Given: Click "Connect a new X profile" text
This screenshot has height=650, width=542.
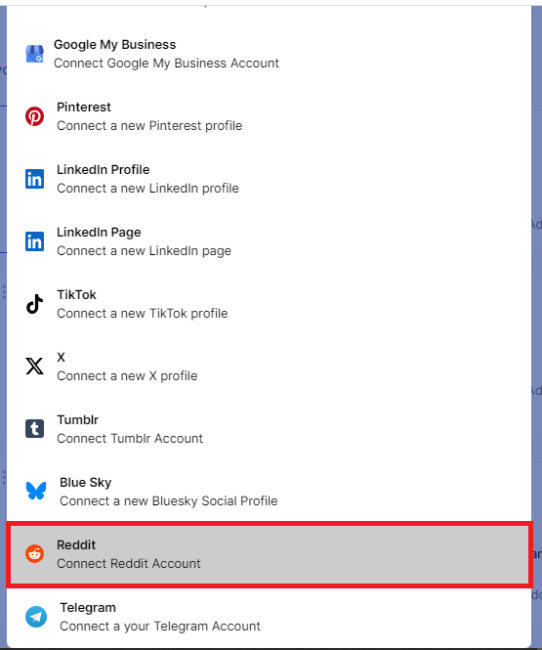Looking at the screenshot, I should [x=127, y=376].
